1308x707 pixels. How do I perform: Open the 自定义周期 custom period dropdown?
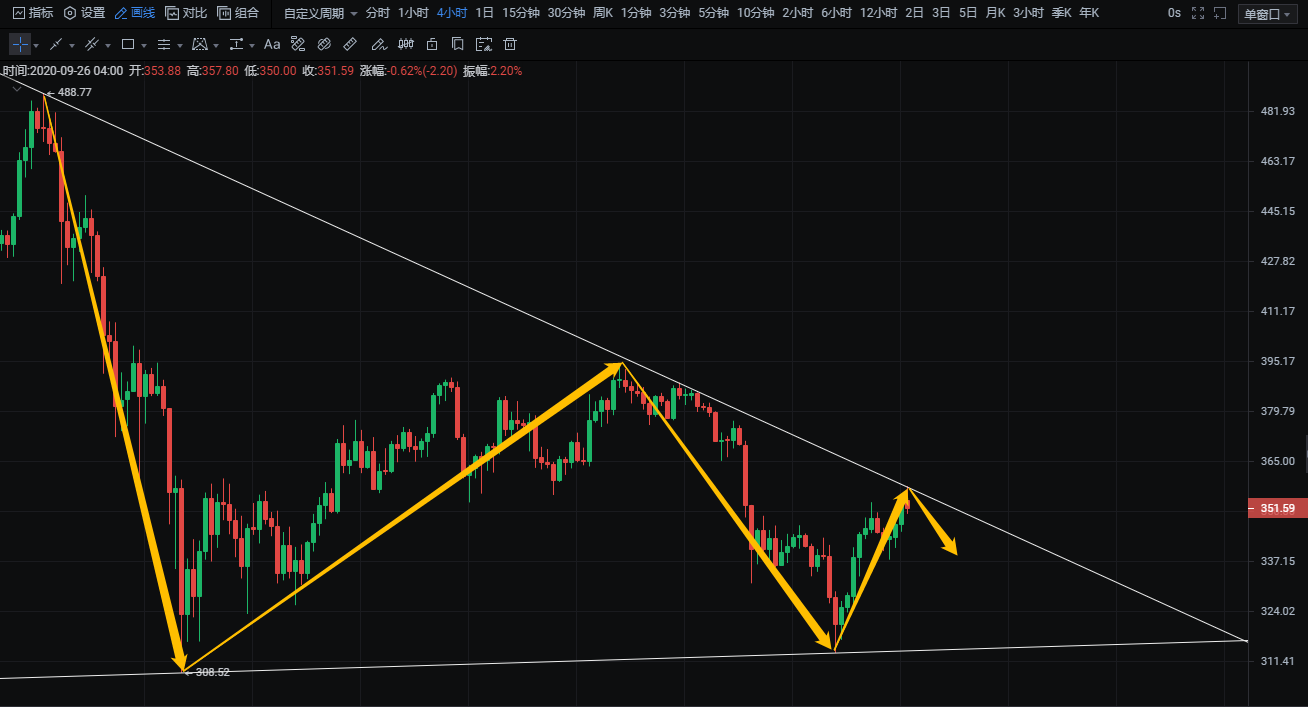[x=320, y=13]
